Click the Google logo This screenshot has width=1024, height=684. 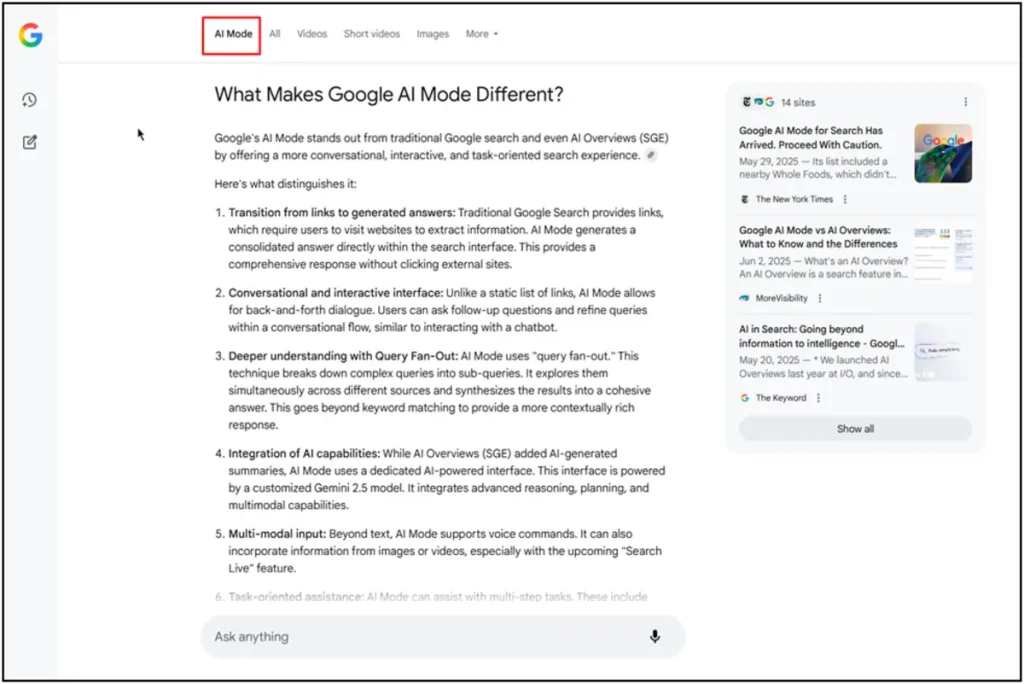[x=29, y=36]
